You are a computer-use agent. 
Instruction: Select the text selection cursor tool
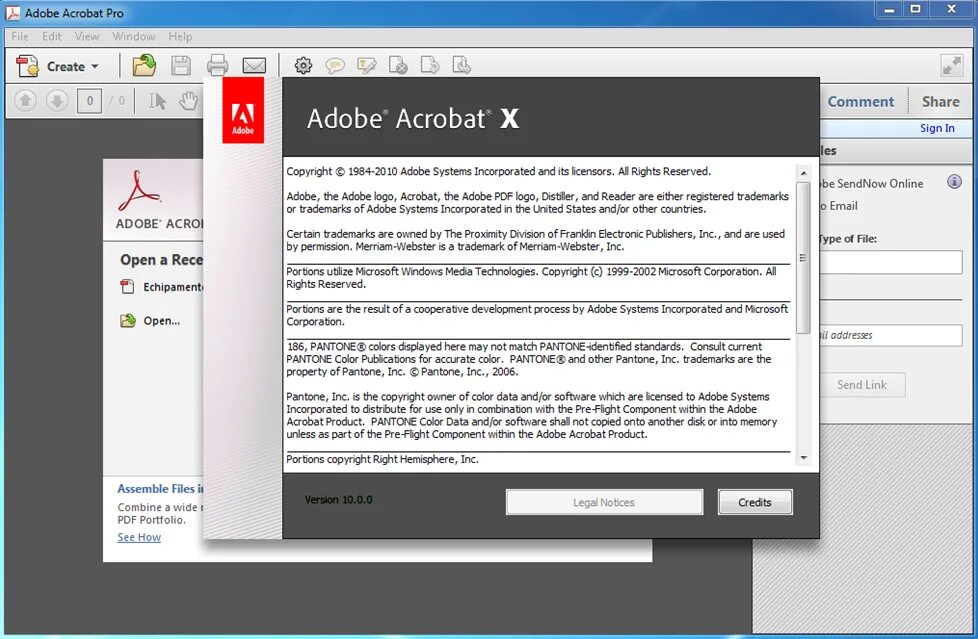pos(157,100)
